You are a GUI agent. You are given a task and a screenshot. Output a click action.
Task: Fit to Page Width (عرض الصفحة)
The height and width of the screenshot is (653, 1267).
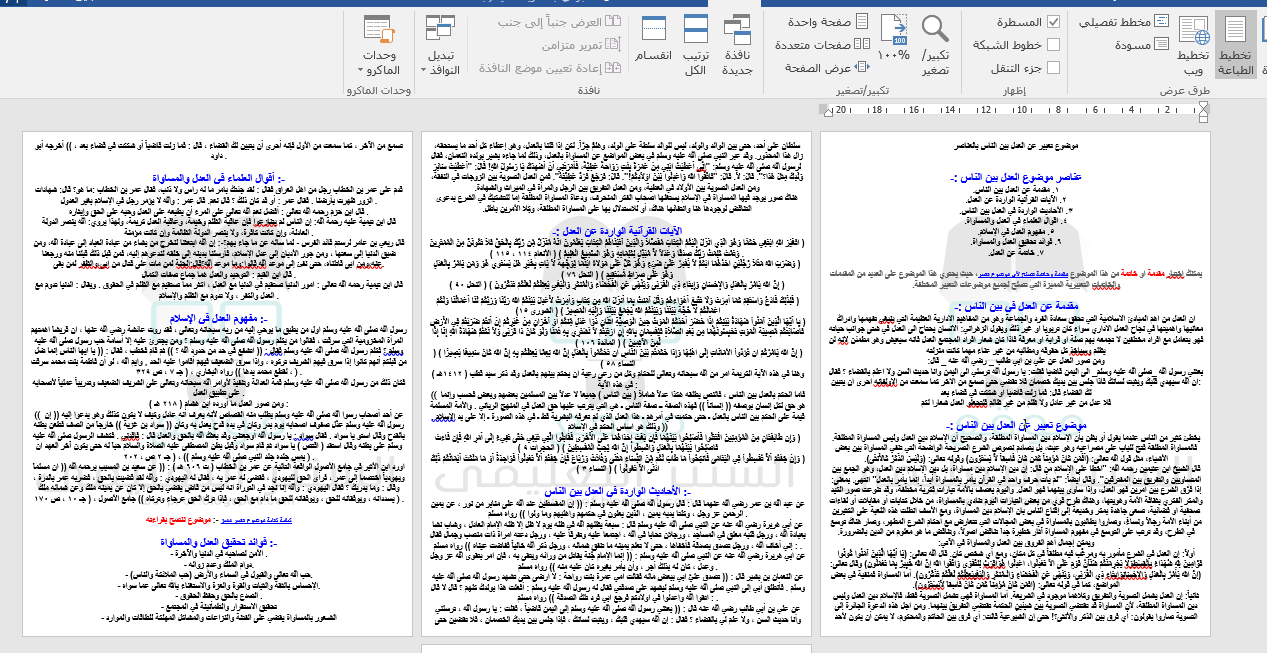829,69
